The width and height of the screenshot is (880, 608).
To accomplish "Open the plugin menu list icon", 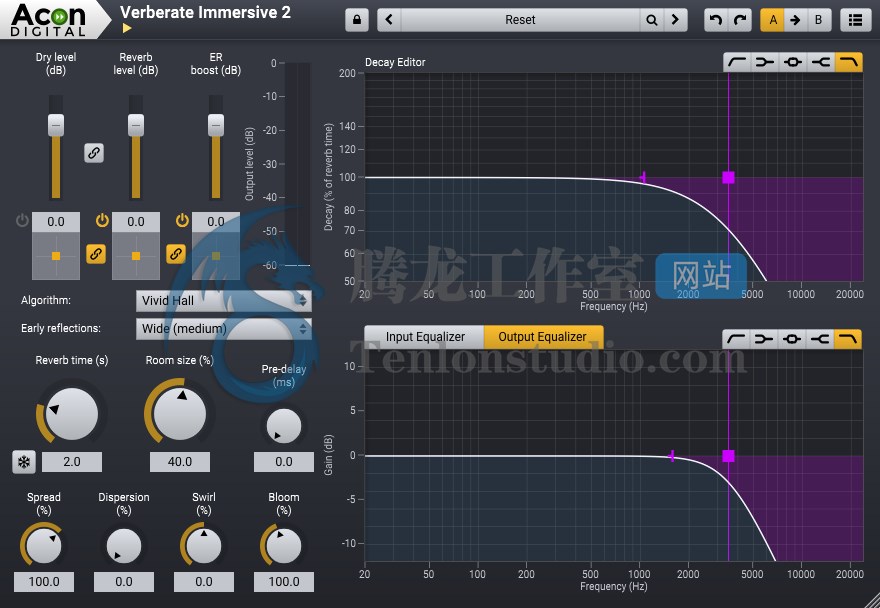I will click(x=855, y=20).
